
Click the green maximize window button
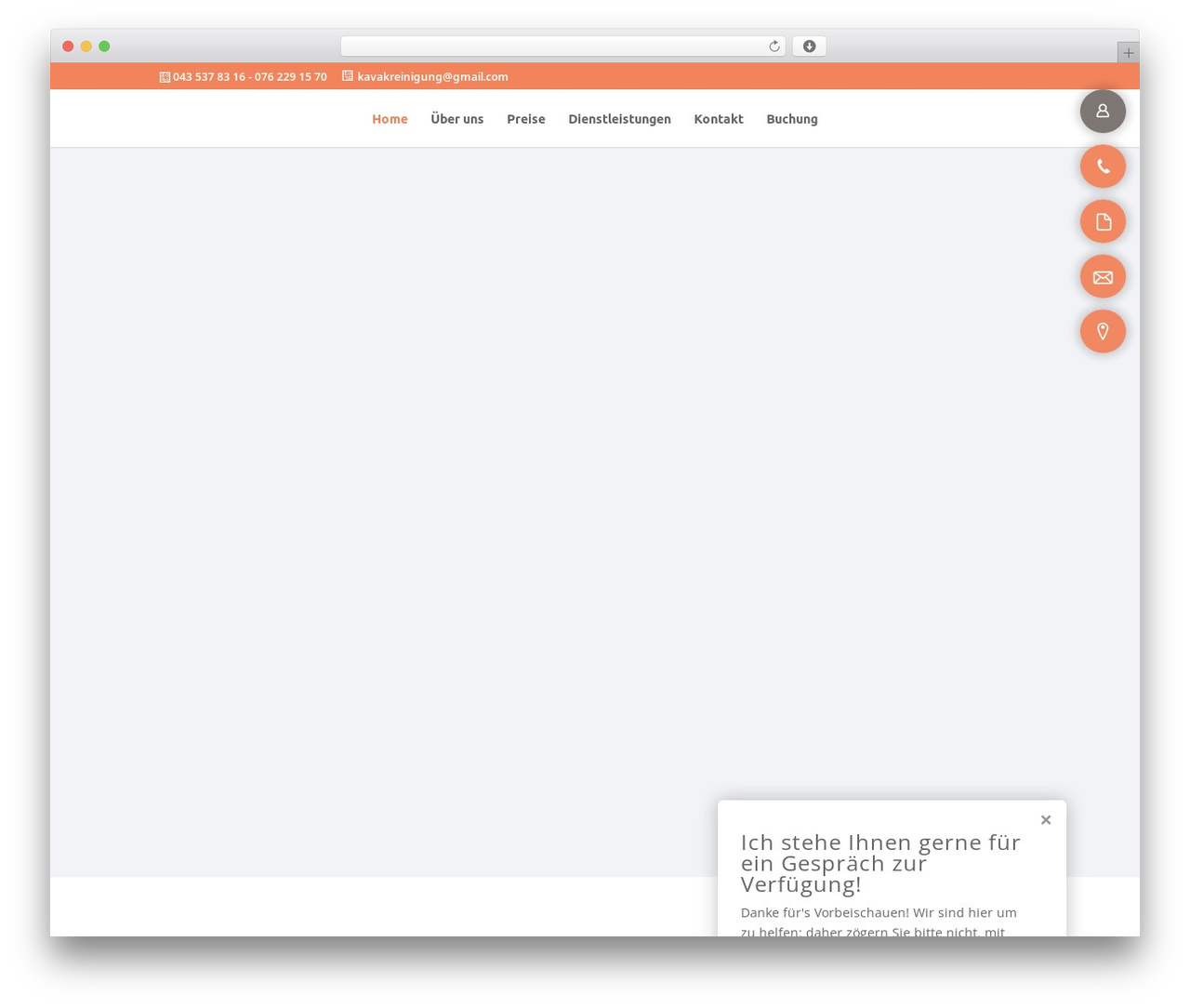[104, 46]
